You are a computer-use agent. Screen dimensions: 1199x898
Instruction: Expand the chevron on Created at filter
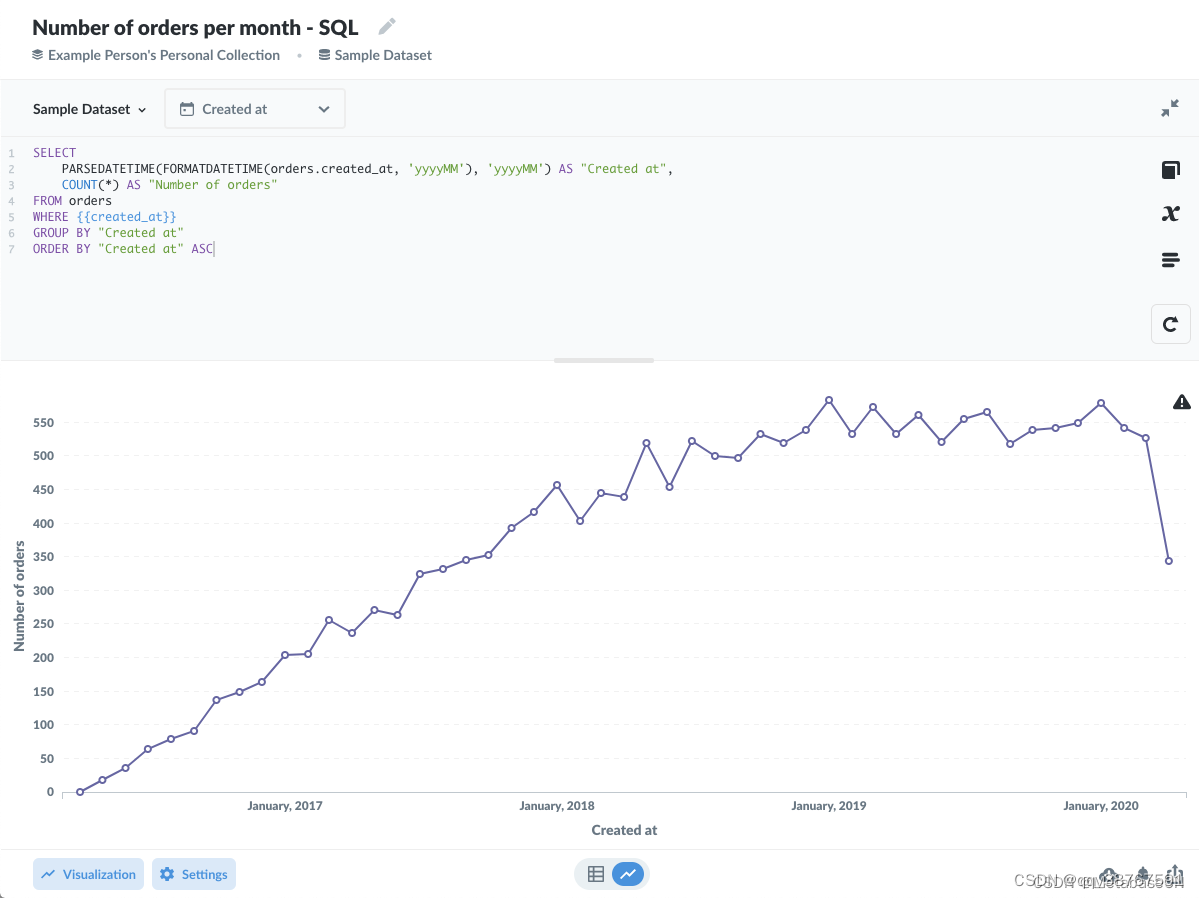[x=324, y=109]
